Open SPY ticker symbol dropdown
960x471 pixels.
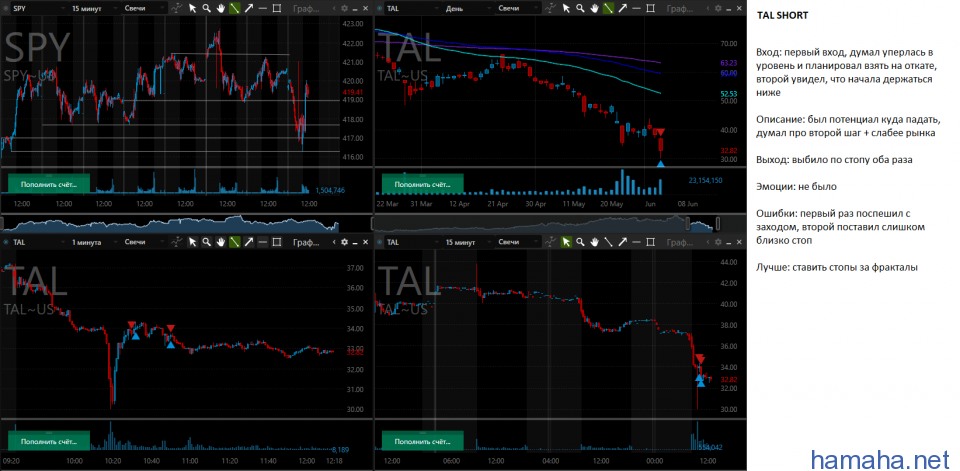coord(39,8)
